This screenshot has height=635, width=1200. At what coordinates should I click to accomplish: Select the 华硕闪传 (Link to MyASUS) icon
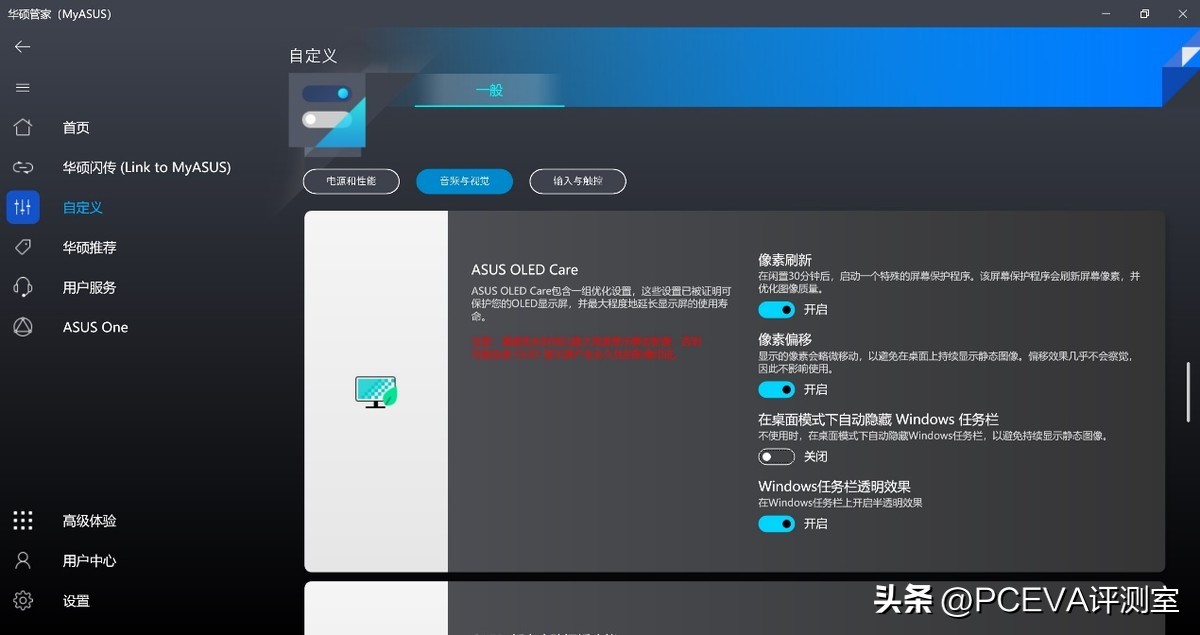point(22,167)
